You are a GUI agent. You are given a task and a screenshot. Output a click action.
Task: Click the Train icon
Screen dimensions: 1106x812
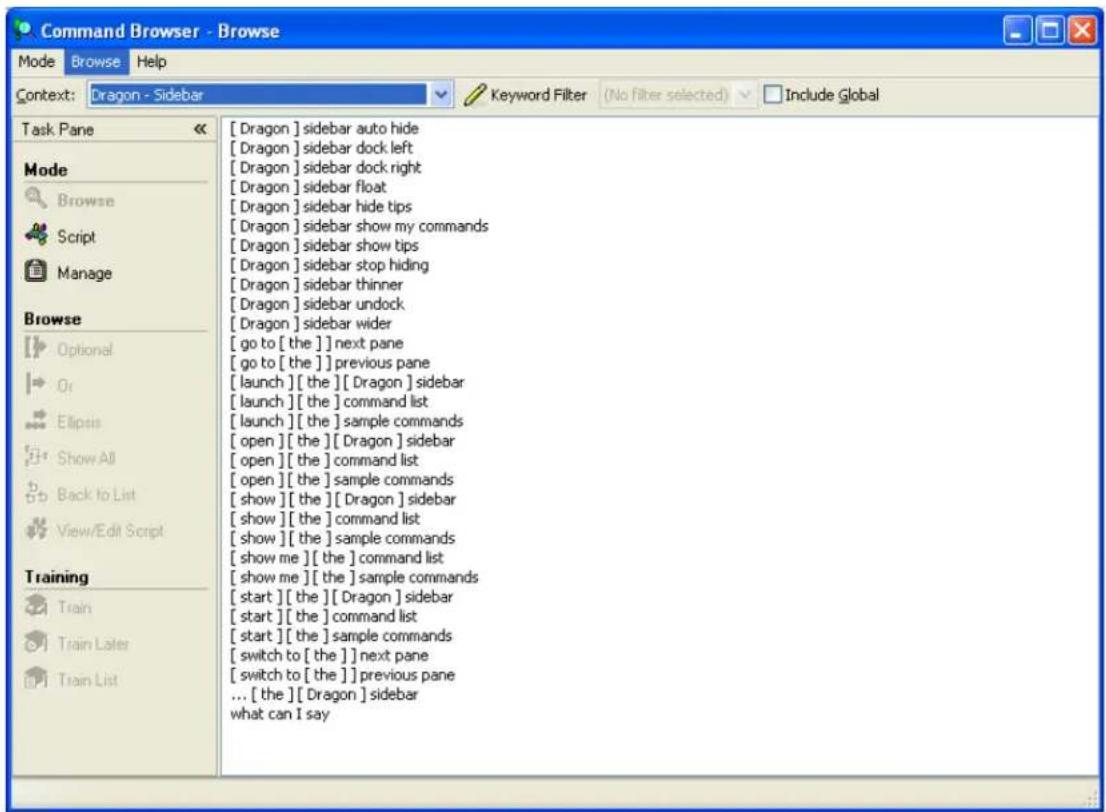click(x=36, y=606)
